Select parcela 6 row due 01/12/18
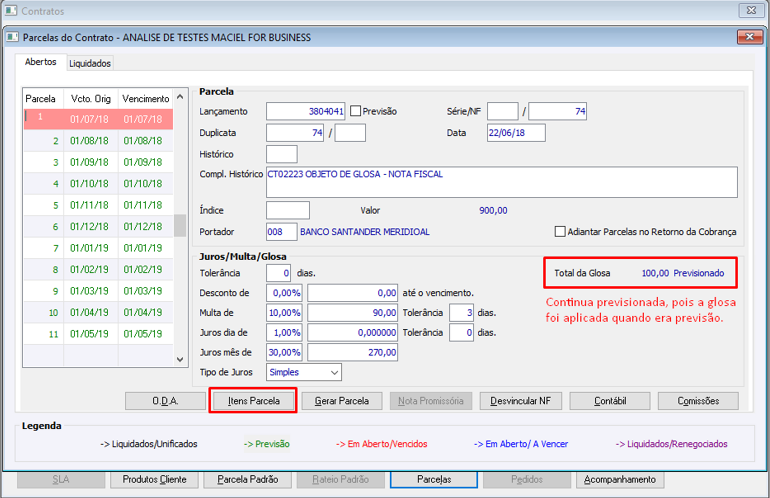 pos(98,226)
